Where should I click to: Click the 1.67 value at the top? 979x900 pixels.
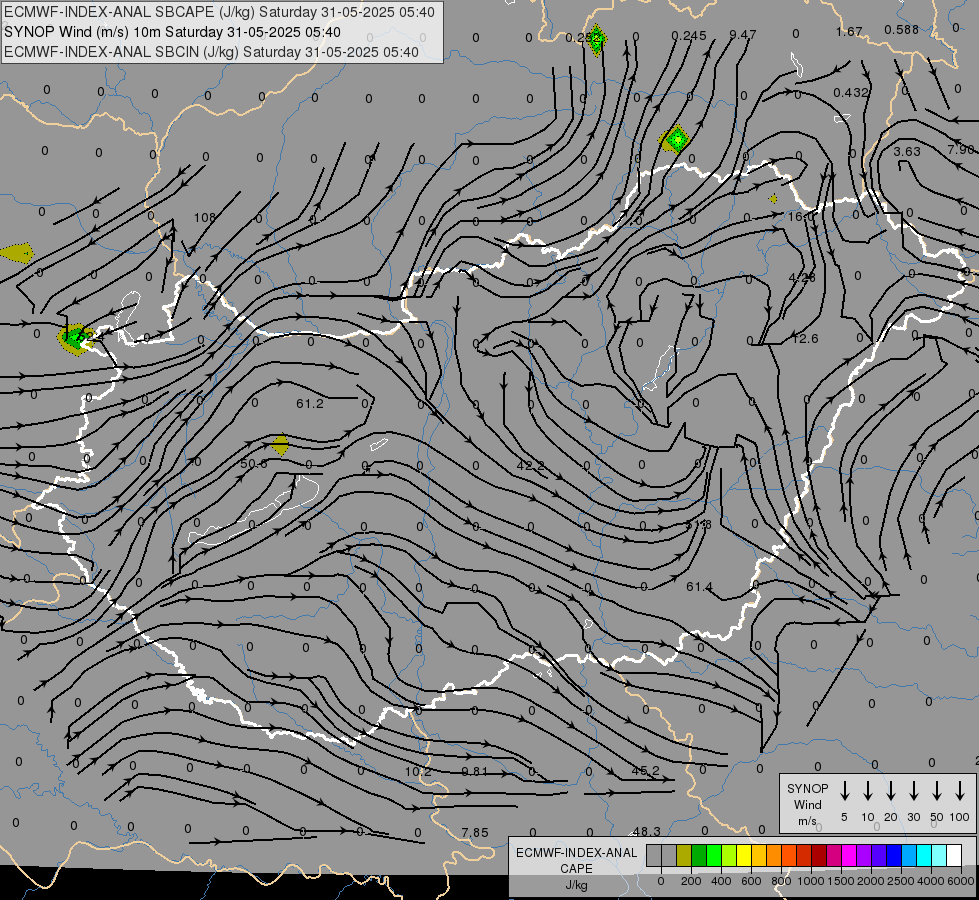[x=849, y=31]
